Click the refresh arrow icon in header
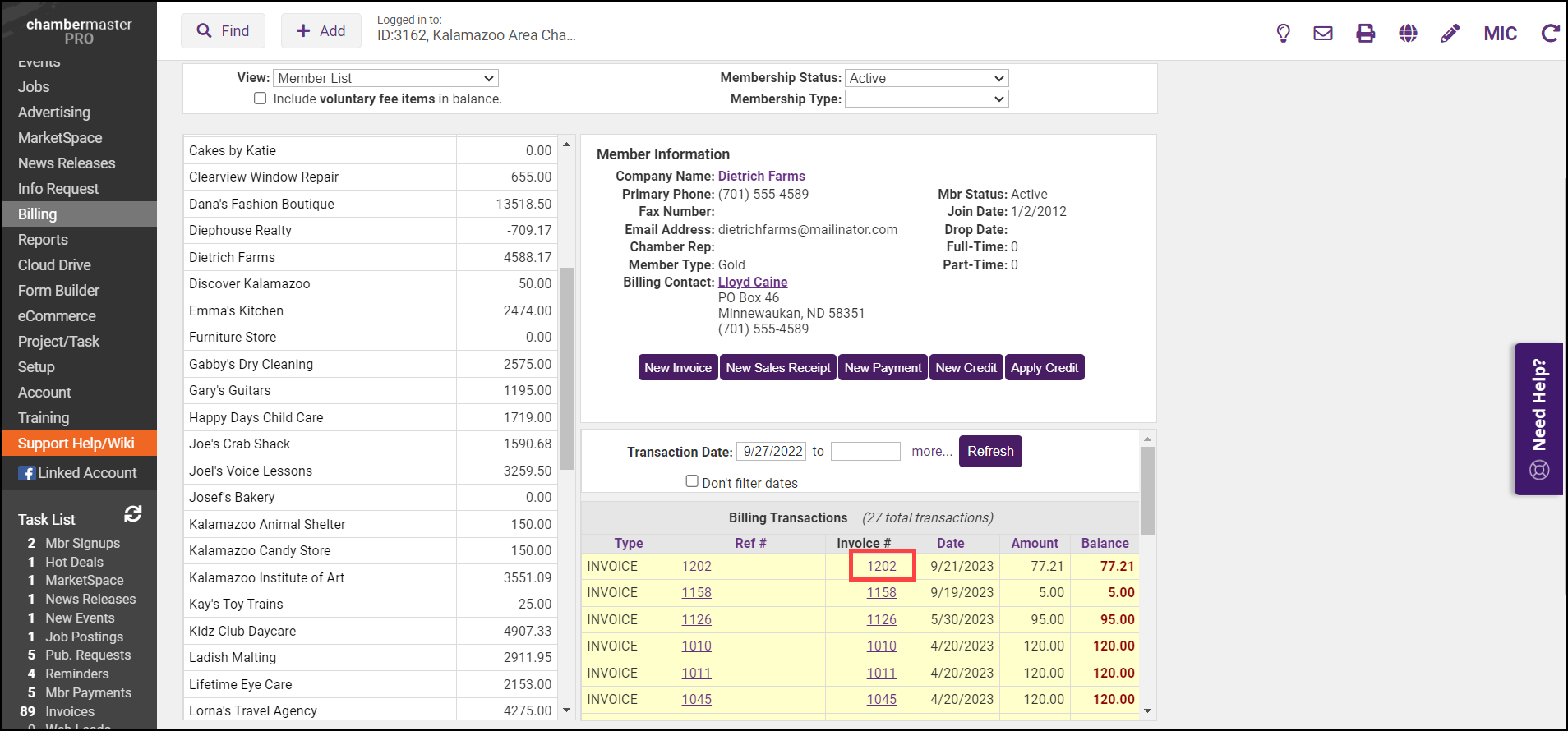This screenshot has width=1568, height=731. (1550, 33)
